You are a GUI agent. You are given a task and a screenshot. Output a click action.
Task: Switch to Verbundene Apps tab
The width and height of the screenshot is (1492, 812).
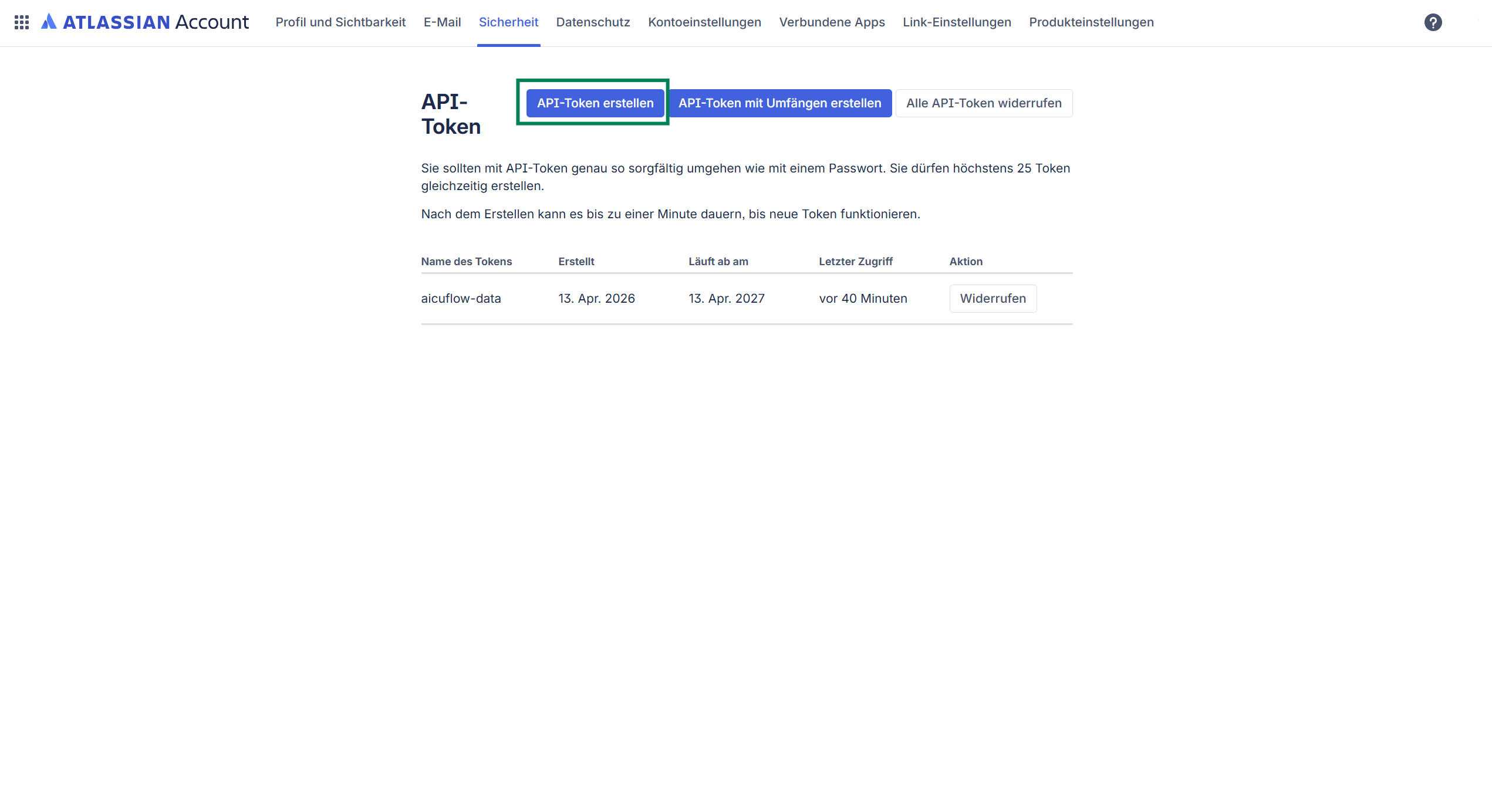tap(832, 22)
